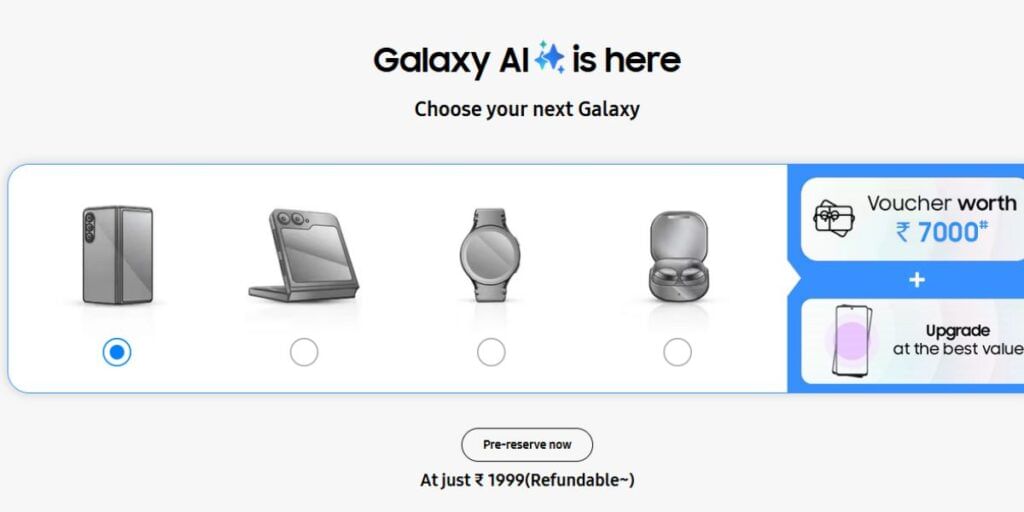Select the Galaxy Buds earbuds case image
This screenshot has width=1024, height=512.
coord(678,256)
